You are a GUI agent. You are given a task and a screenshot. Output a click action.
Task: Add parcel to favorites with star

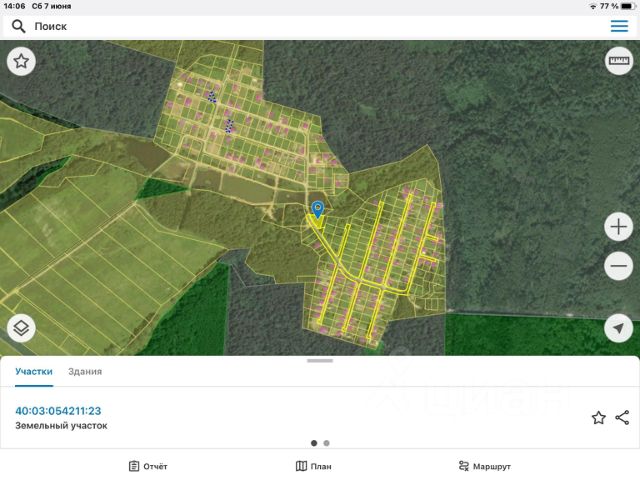click(x=598, y=418)
